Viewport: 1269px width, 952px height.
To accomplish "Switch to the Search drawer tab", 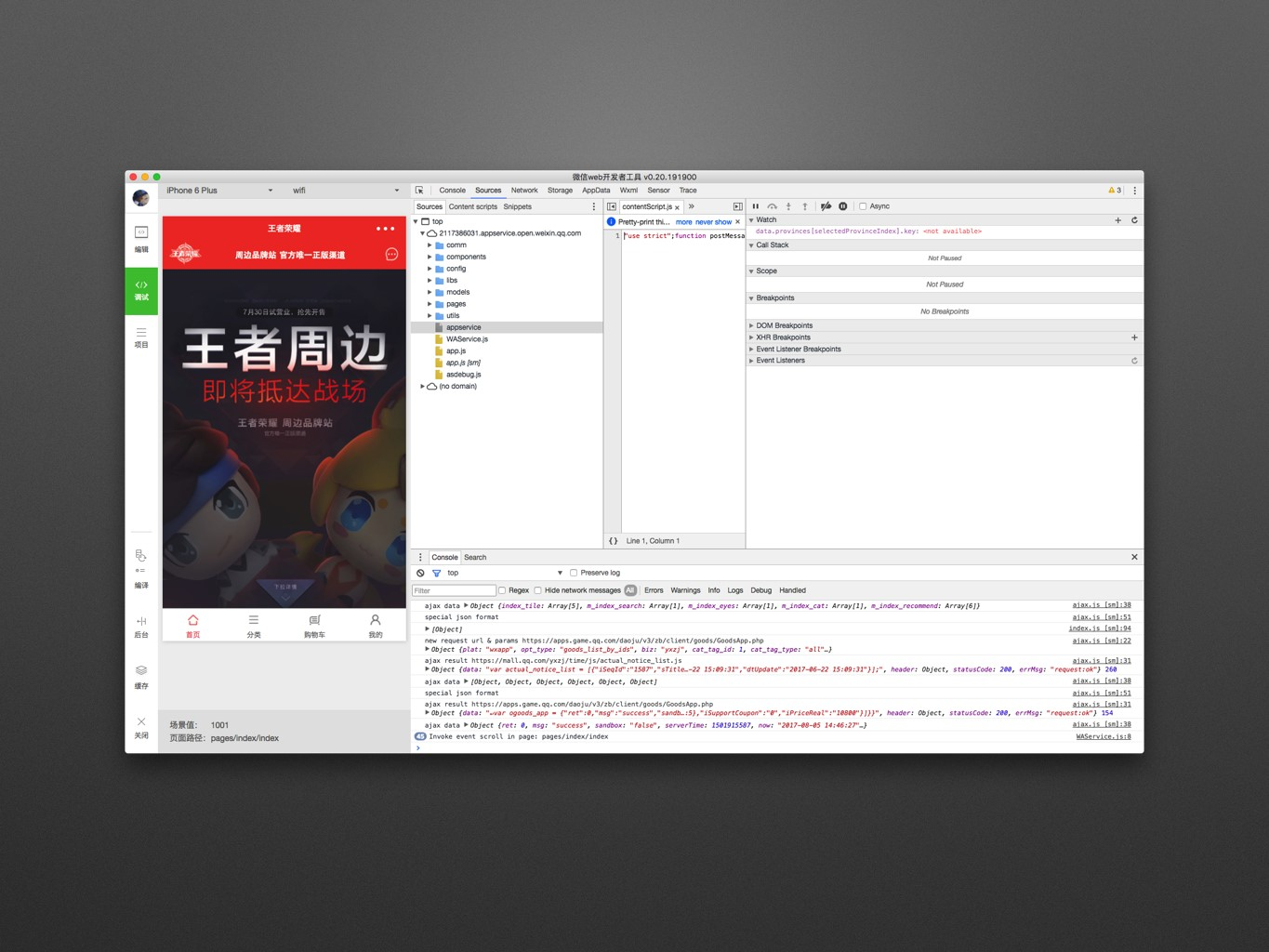I will [x=475, y=557].
